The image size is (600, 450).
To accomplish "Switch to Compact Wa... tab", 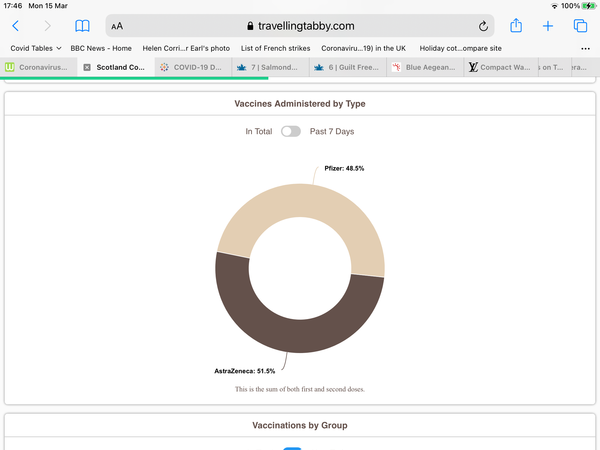I will coord(501,67).
